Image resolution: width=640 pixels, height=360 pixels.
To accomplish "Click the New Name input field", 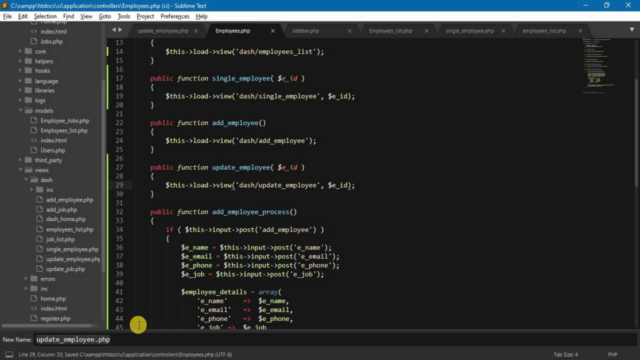I will tap(336, 340).
